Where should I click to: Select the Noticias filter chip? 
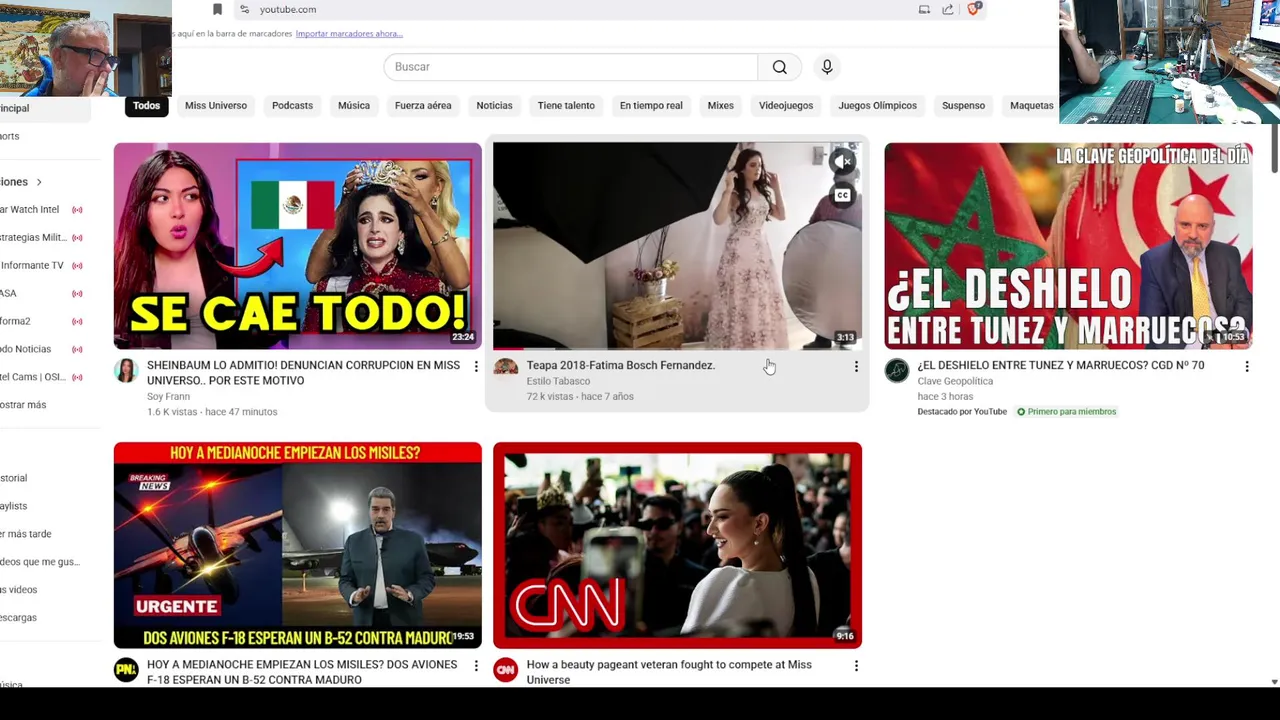(x=494, y=105)
